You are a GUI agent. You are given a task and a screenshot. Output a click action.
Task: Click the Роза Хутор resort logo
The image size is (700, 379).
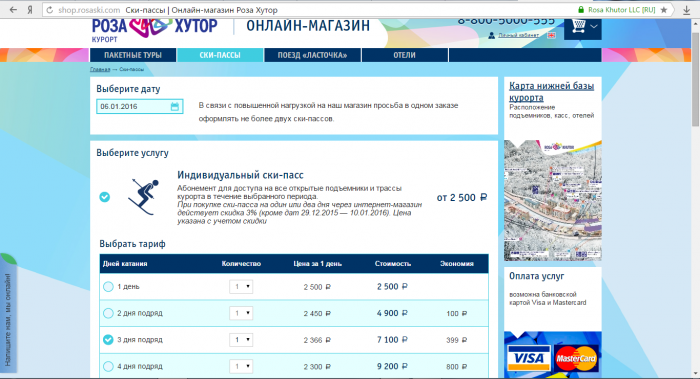pyautogui.click(x=154, y=29)
